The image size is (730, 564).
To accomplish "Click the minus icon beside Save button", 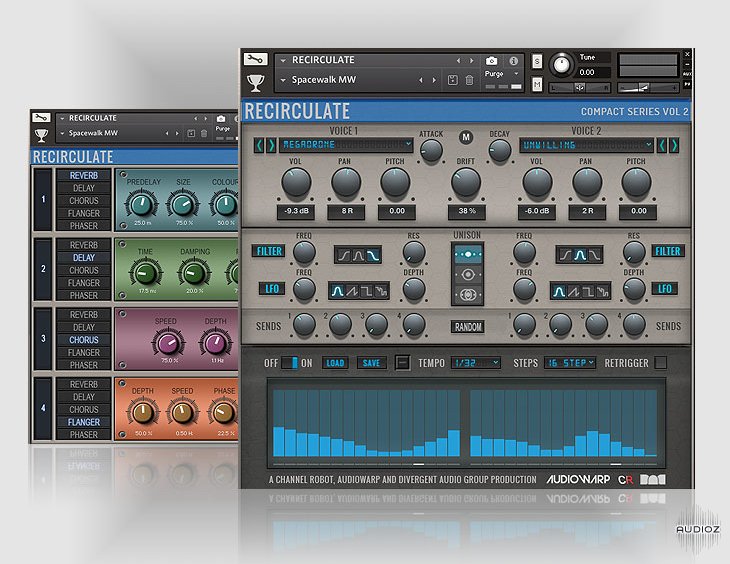I will click(x=402, y=362).
